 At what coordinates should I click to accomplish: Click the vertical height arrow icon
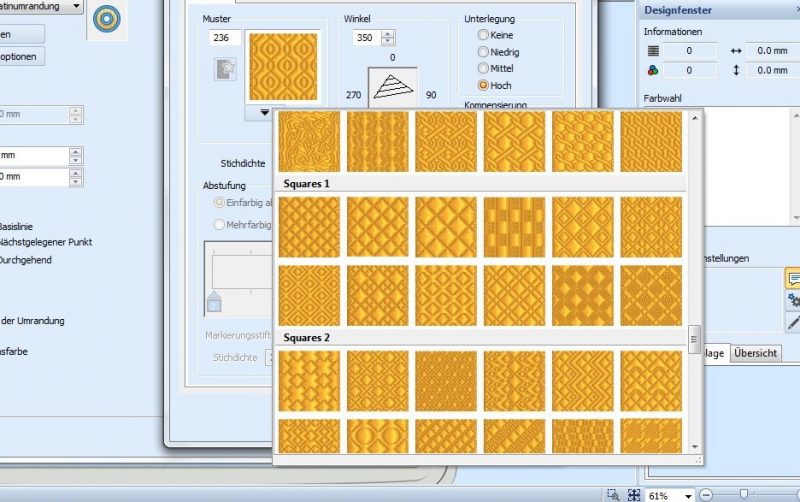tap(736, 70)
